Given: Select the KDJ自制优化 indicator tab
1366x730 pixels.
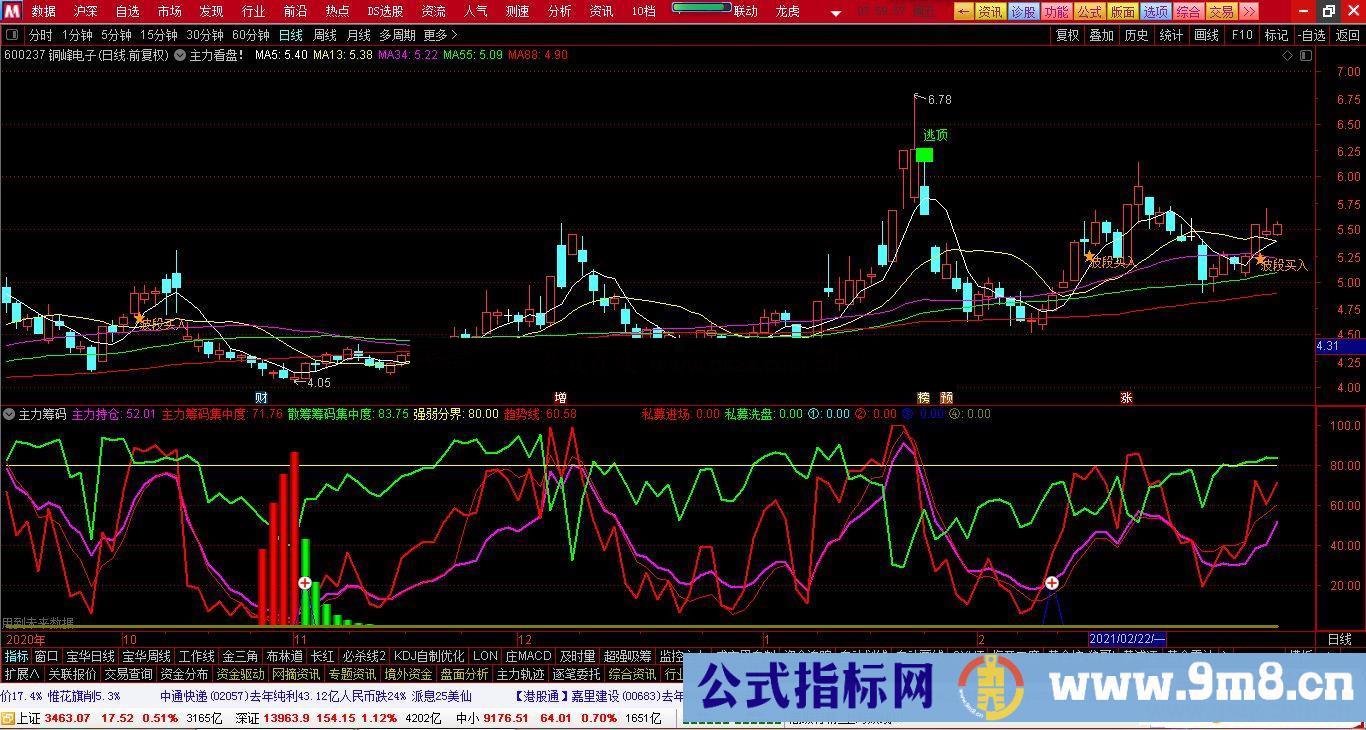Looking at the screenshot, I should click(x=429, y=656).
